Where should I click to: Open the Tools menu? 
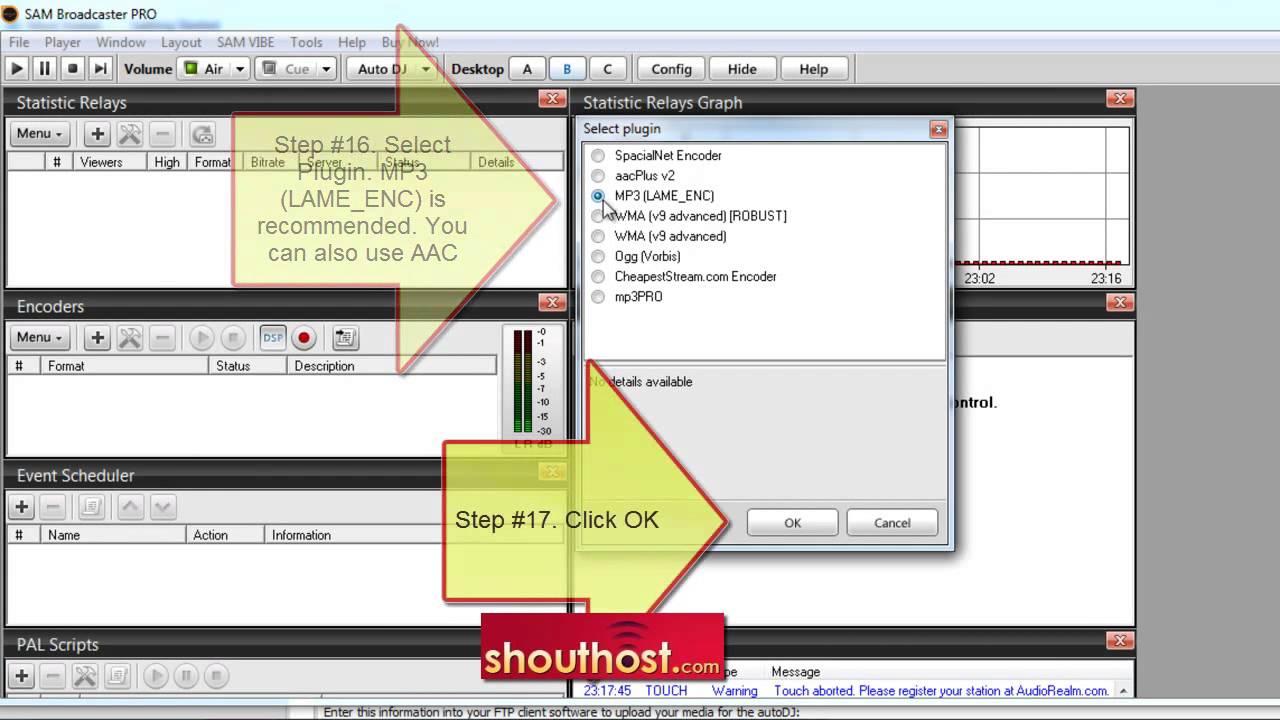tap(306, 42)
